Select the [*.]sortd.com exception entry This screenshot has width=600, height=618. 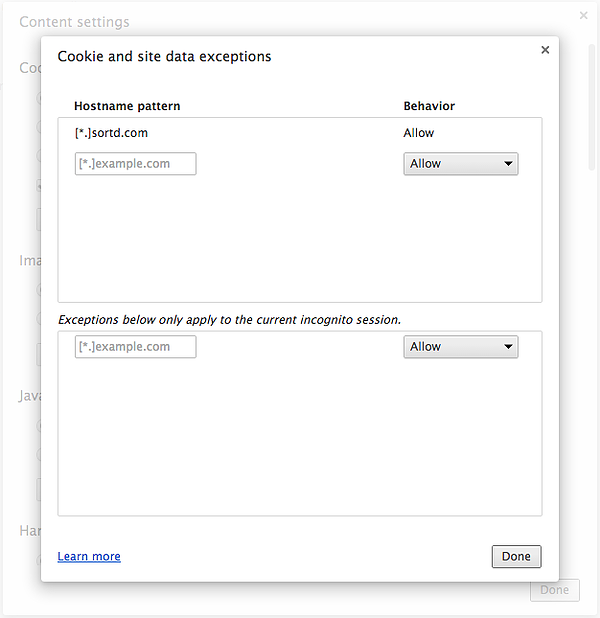112,133
